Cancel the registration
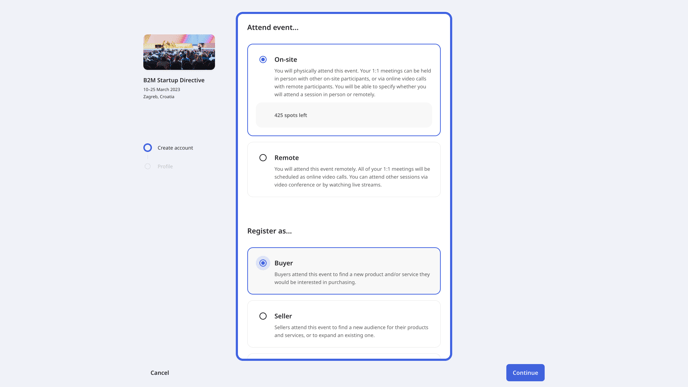This screenshot has height=387, width=688. click(x=160, y=373)
